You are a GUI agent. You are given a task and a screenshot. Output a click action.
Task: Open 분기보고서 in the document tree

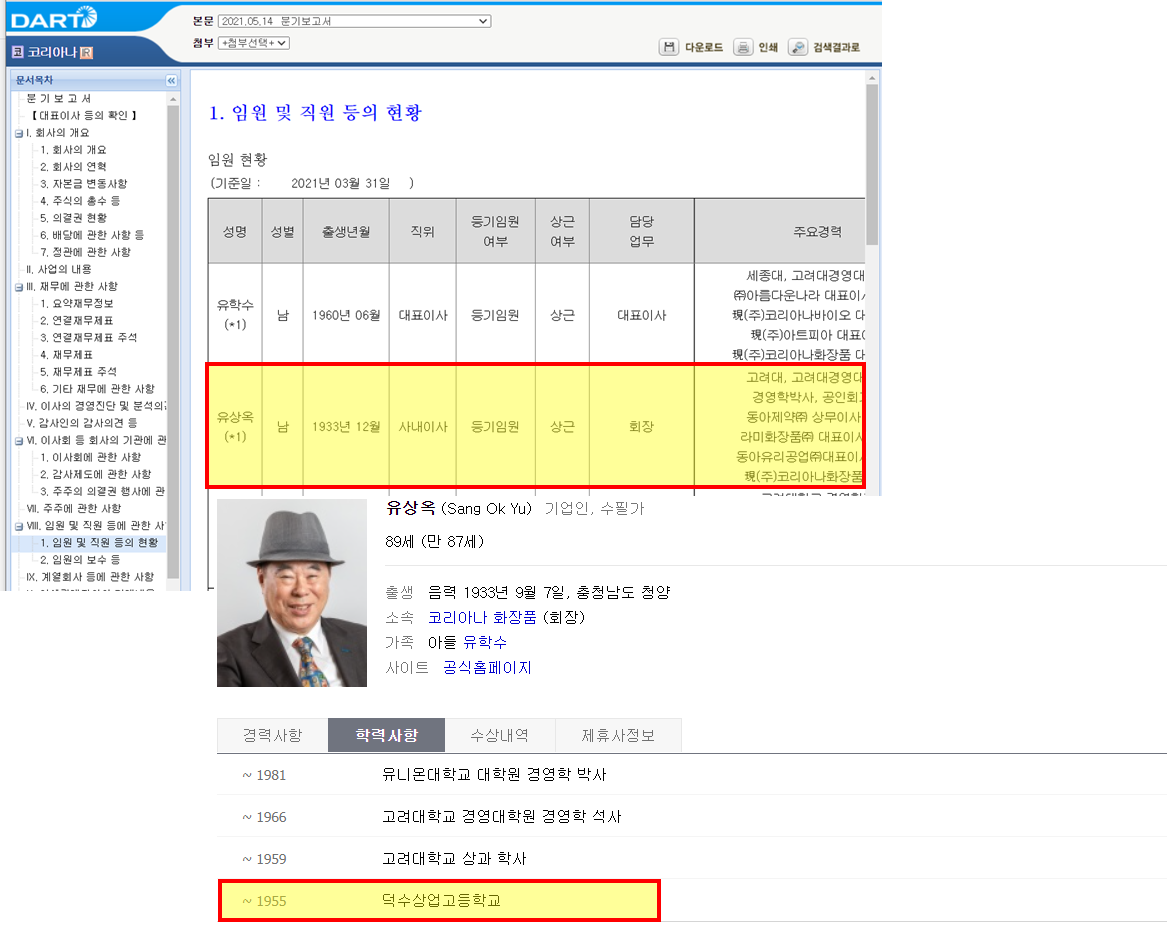(59, 98)
